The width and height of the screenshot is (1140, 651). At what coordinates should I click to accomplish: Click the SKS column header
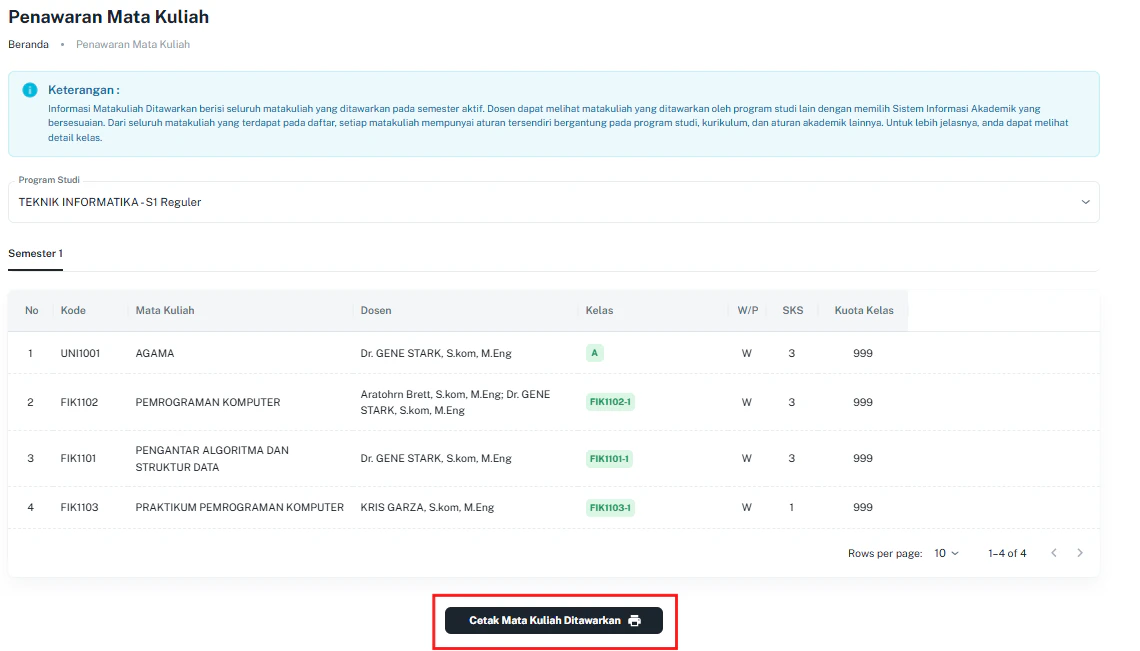pyautogui.click(x=792, y=311)
